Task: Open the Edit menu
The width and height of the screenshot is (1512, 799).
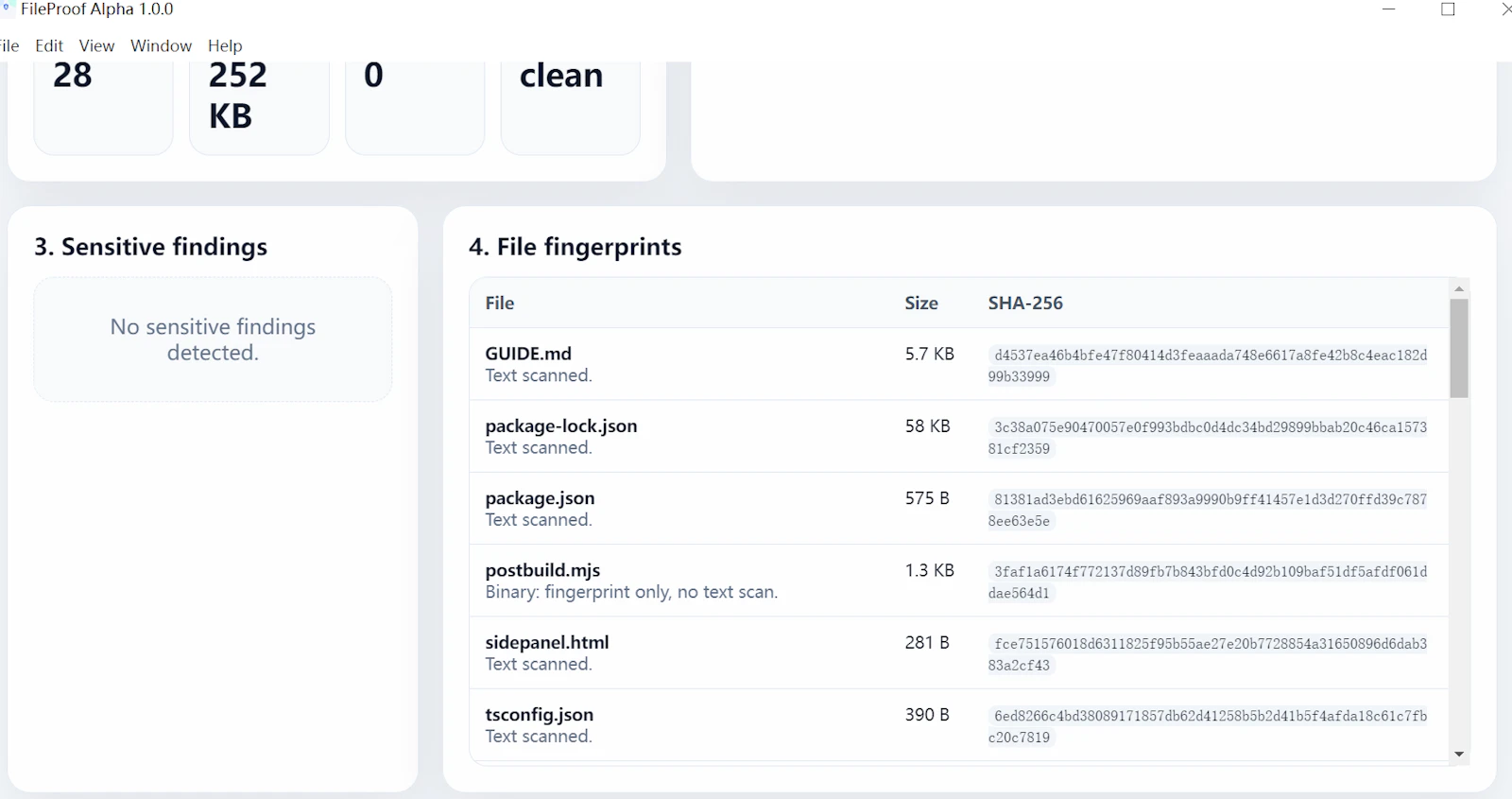Action: [49, 45]
